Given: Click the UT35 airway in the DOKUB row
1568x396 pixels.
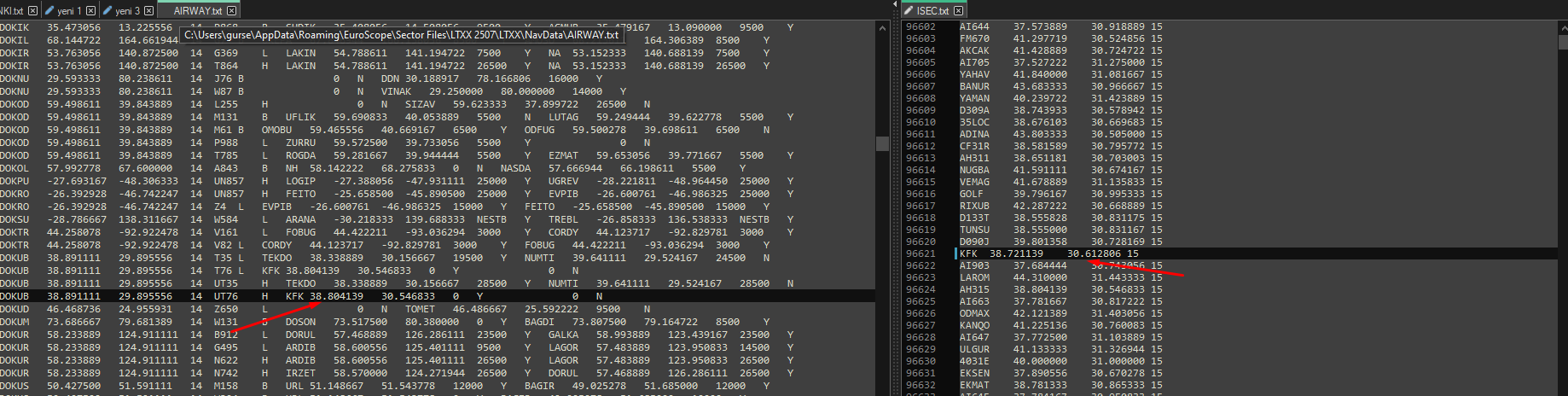Looking at the screenshot, I should pos(226,283).
